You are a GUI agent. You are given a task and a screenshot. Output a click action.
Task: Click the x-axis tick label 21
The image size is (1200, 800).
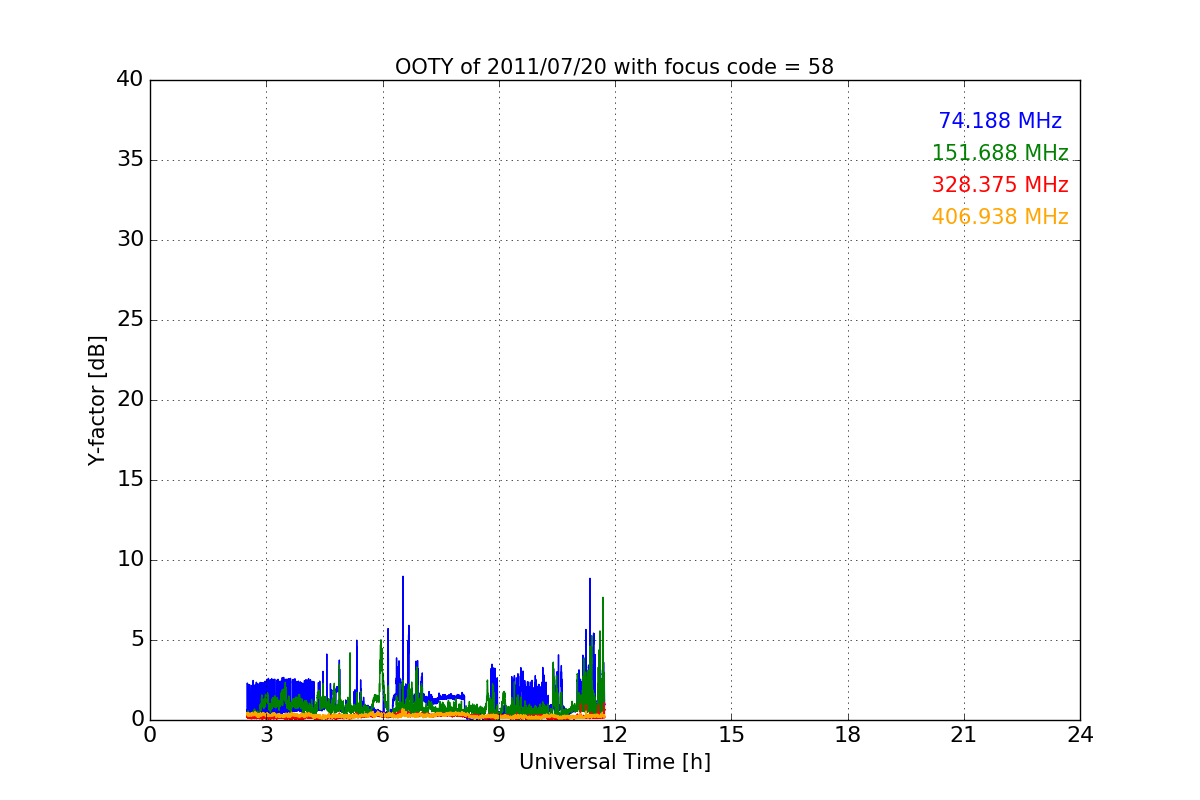pos(964,734)
